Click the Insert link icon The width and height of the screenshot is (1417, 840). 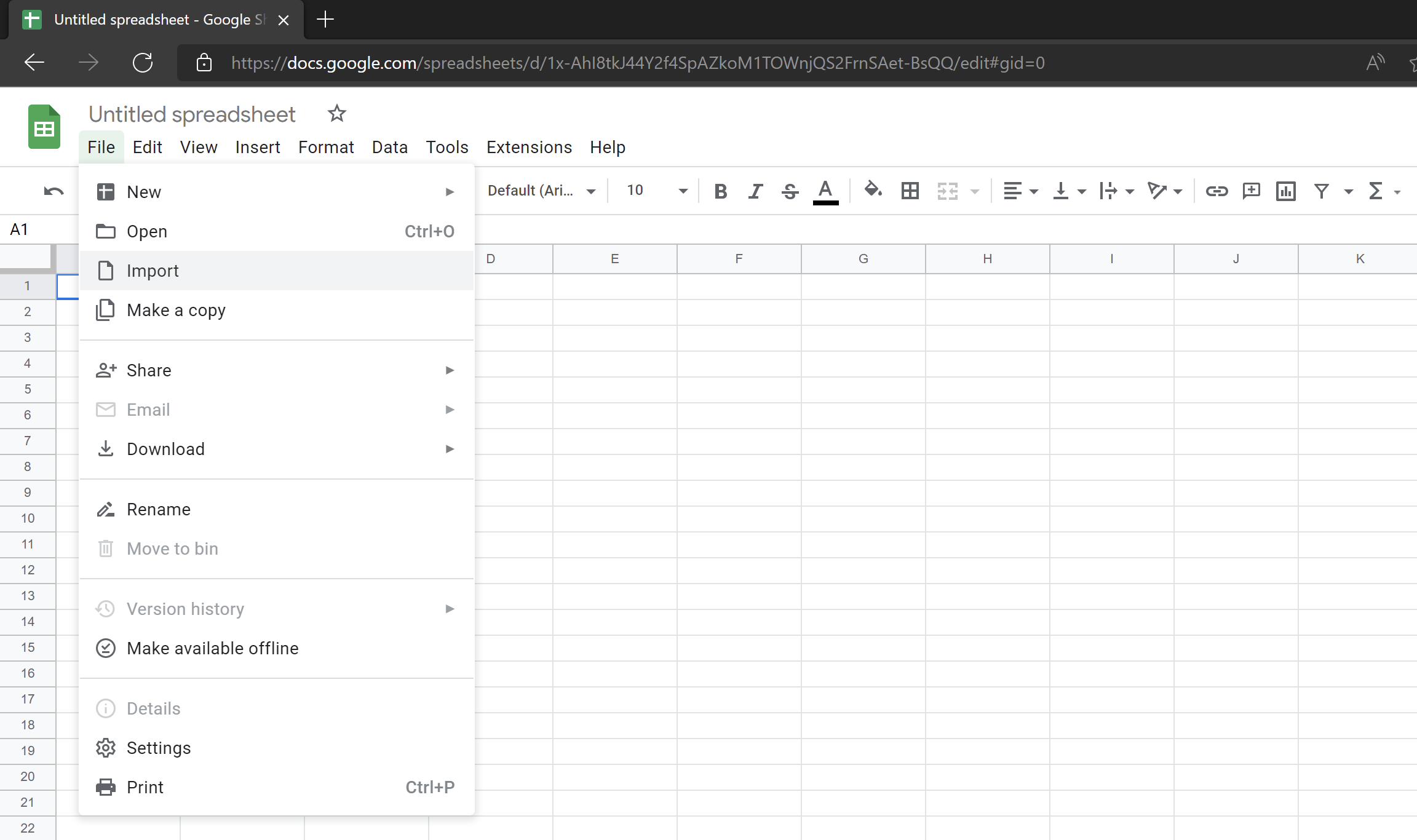pos(1215,190)
